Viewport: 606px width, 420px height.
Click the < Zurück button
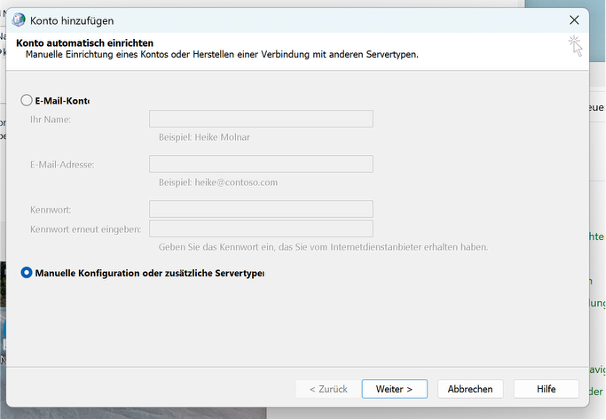click(x=328, y=388)
